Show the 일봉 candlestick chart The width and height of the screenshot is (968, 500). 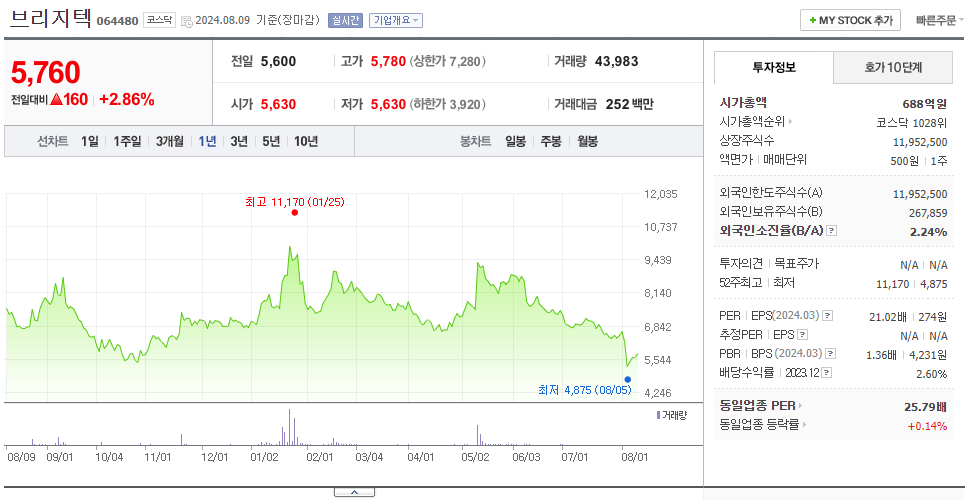pyautogui.click(x=515, y=141)
